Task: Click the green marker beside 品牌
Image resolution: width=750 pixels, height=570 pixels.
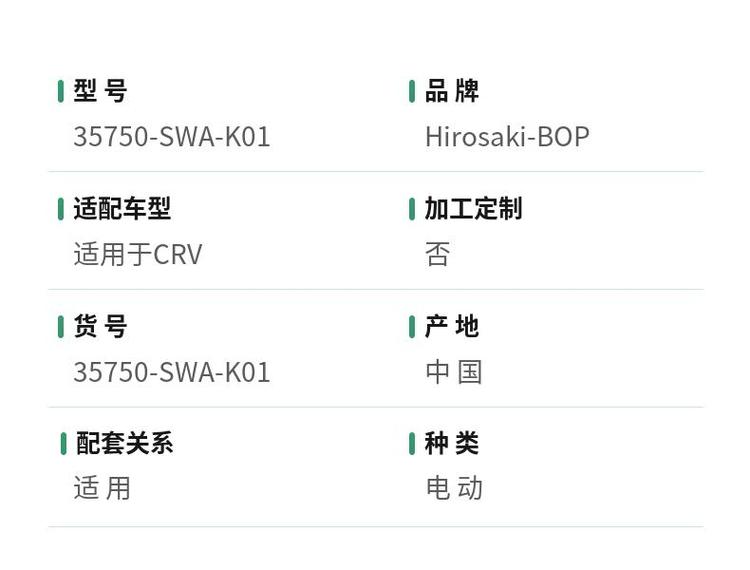Action: click(x=412, y=91)
